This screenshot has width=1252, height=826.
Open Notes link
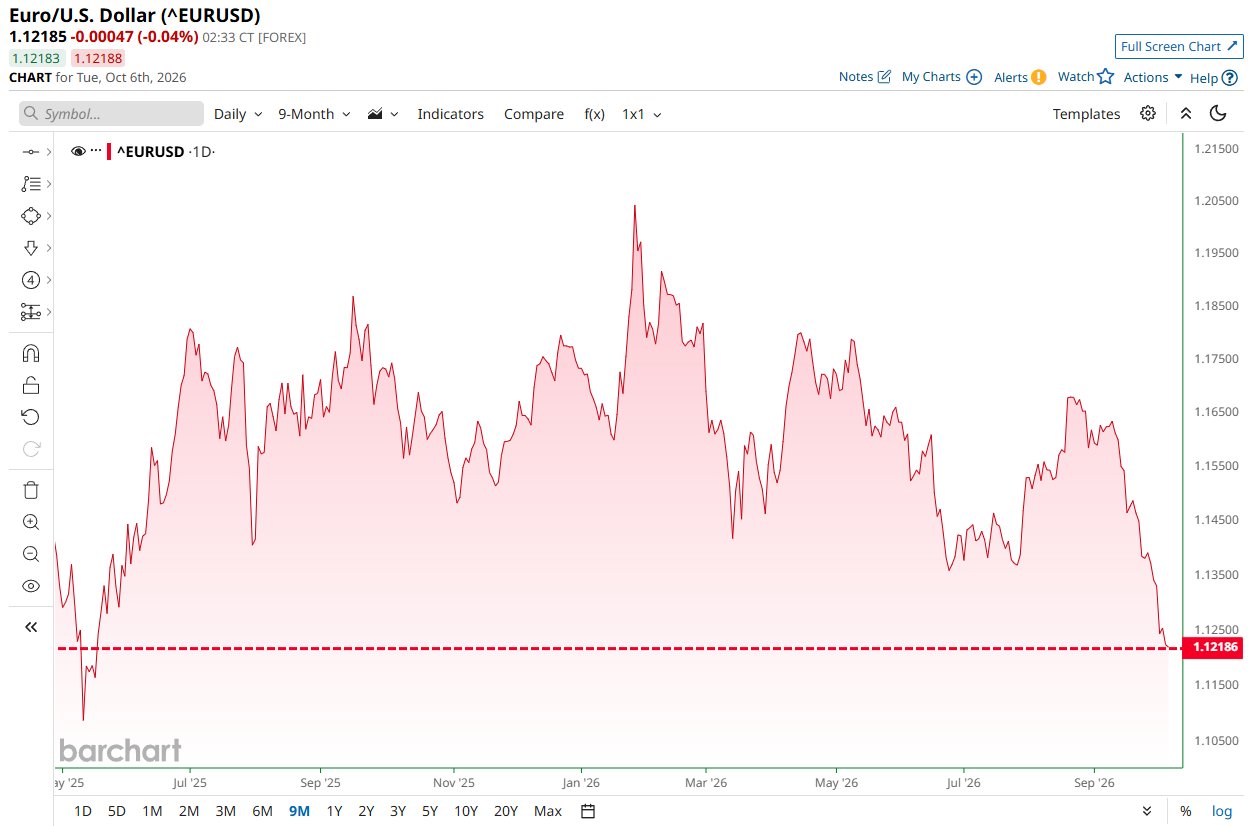coord(864,77)
